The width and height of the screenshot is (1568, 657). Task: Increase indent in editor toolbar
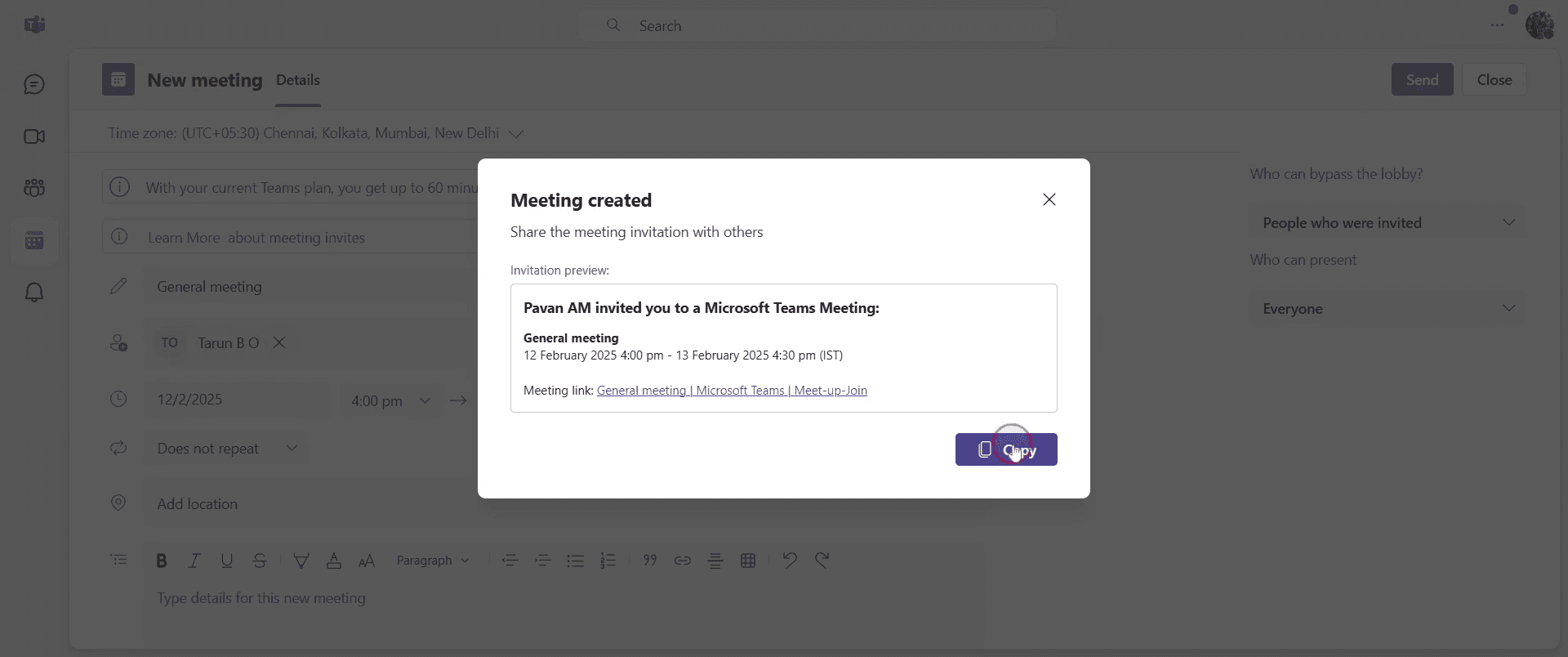coord(543,561)
